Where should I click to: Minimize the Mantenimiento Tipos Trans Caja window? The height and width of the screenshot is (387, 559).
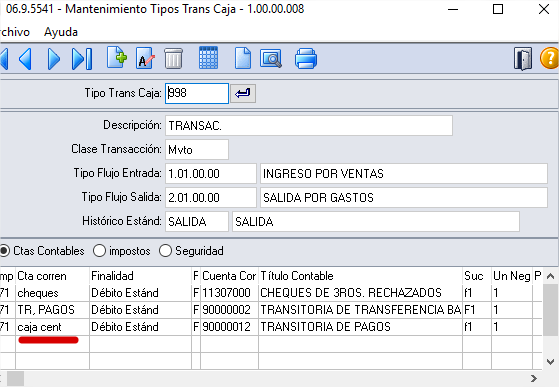[453, 9]
